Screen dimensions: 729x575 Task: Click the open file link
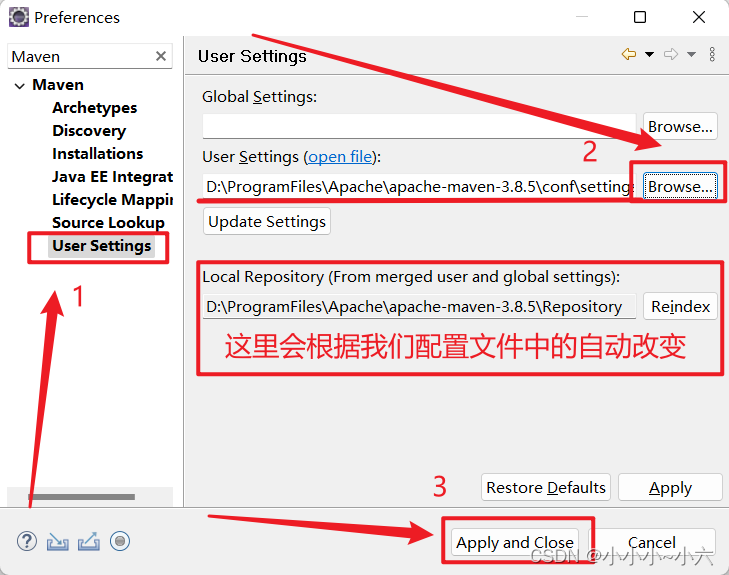(340, 157)
